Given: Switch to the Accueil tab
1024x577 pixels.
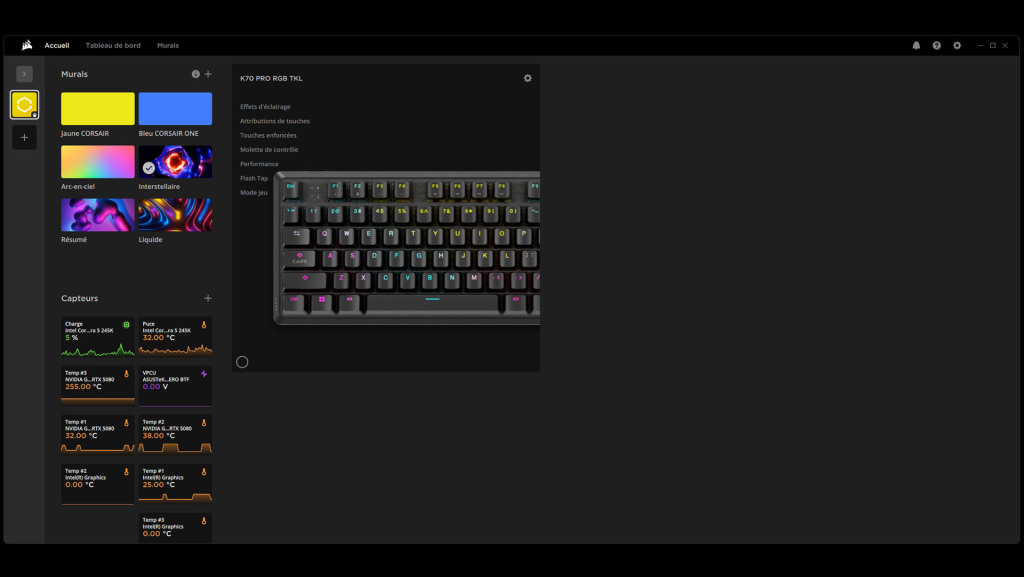Looking at the screenshot, I should [x=57, y=46].
